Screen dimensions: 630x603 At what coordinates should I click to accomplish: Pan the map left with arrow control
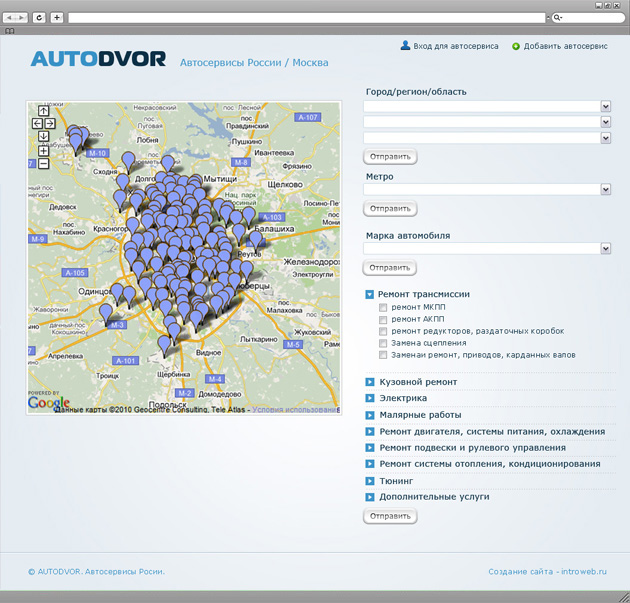(x=37, y=123)
